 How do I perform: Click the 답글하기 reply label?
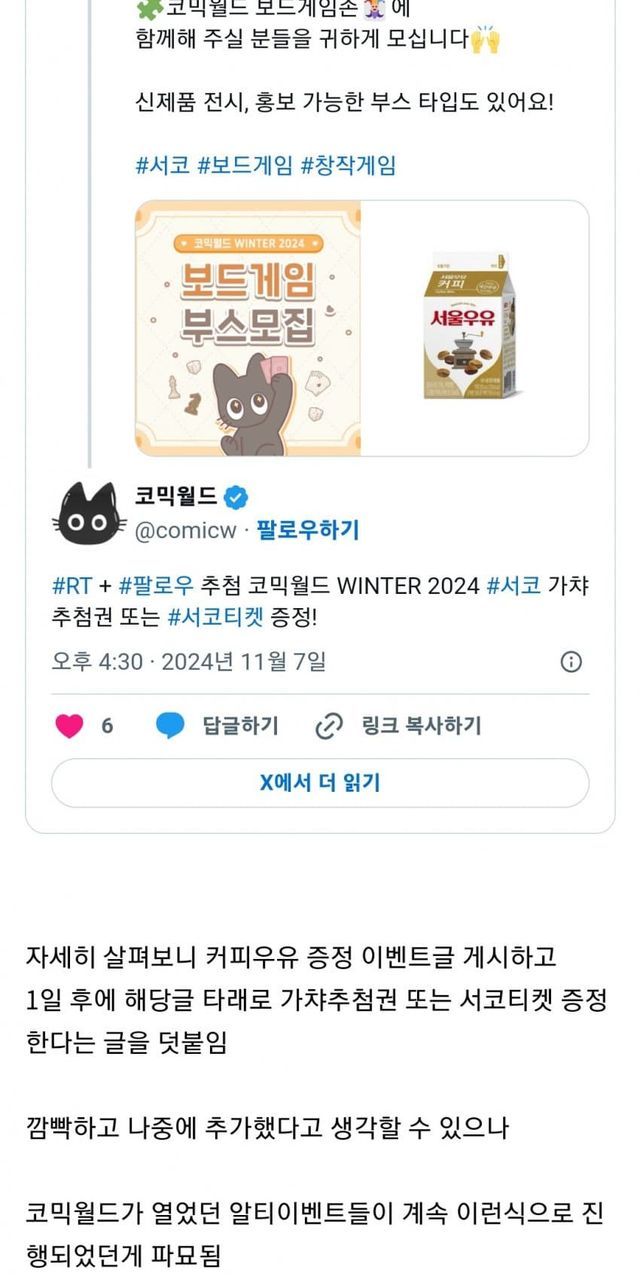241,726
